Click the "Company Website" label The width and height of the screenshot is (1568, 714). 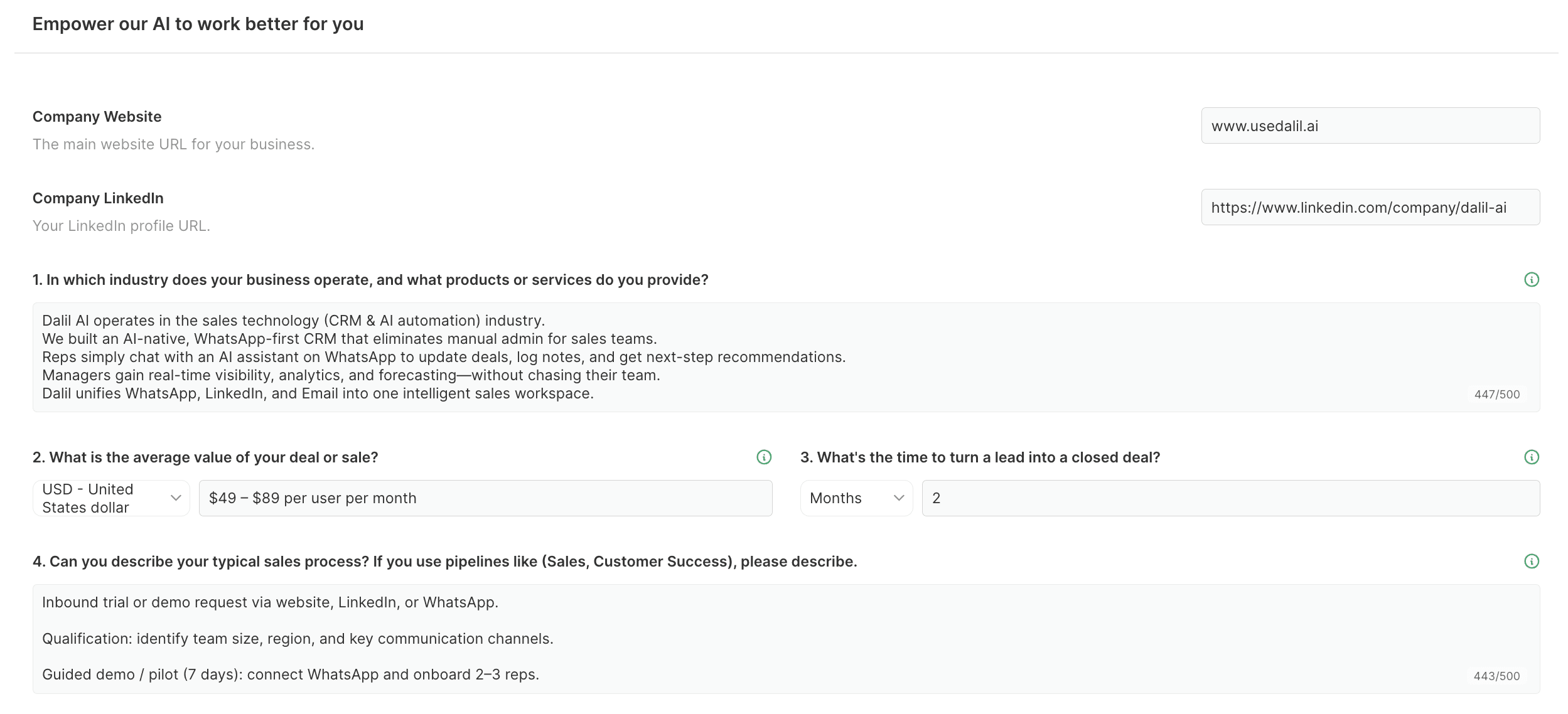click(97, 117)
